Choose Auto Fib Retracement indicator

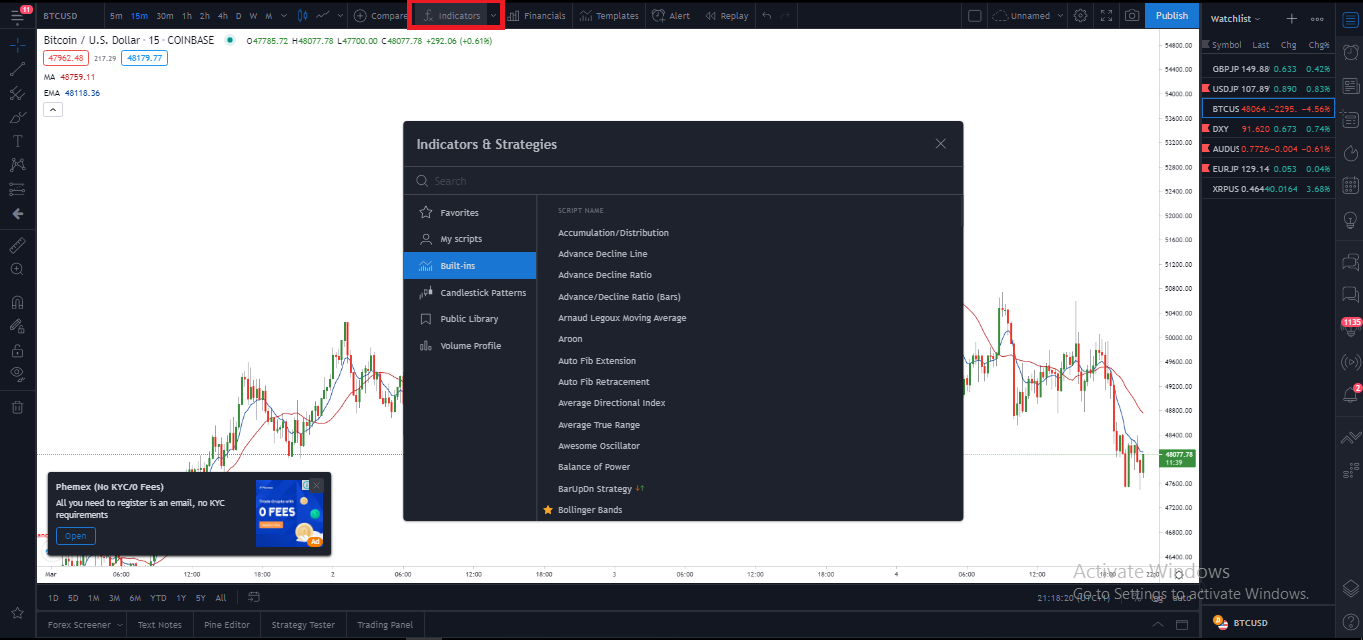(x=604, y=382)
